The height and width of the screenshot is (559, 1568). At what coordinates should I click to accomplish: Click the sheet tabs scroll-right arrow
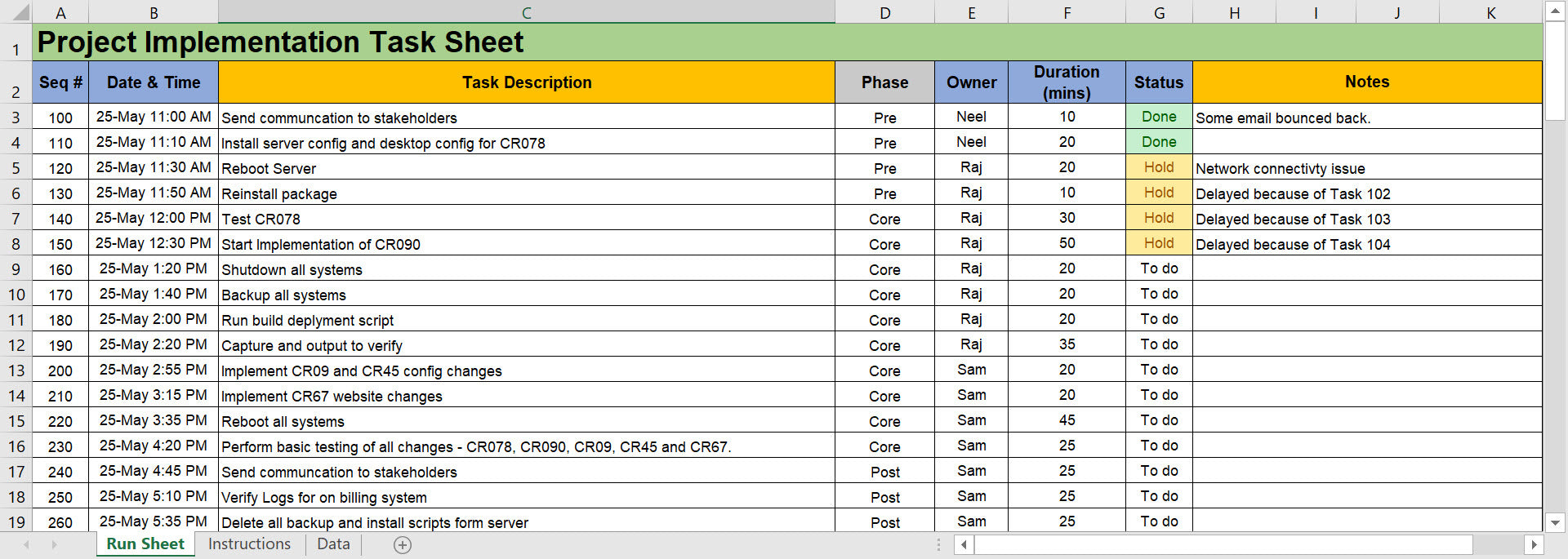(54, 544)
